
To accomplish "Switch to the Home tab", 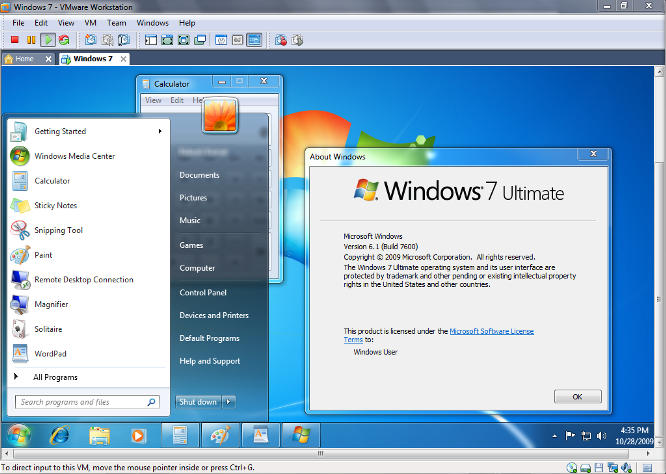I will tap(19, 59).
